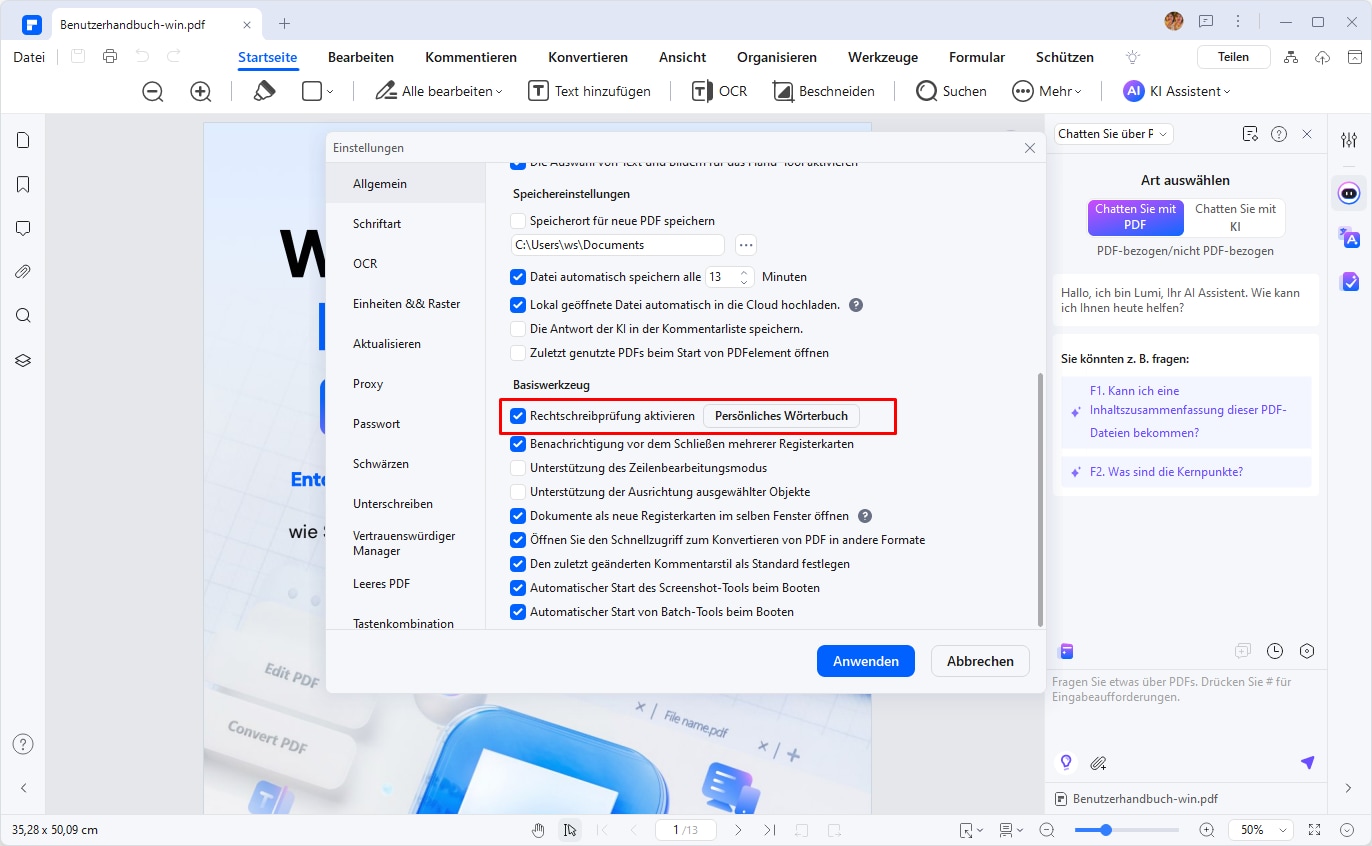This screenshot has height=846, width=1372.
Task: Toggle Lokal geöffnete Datei automatisch hochladen checkbox
Action: [518, 305]
